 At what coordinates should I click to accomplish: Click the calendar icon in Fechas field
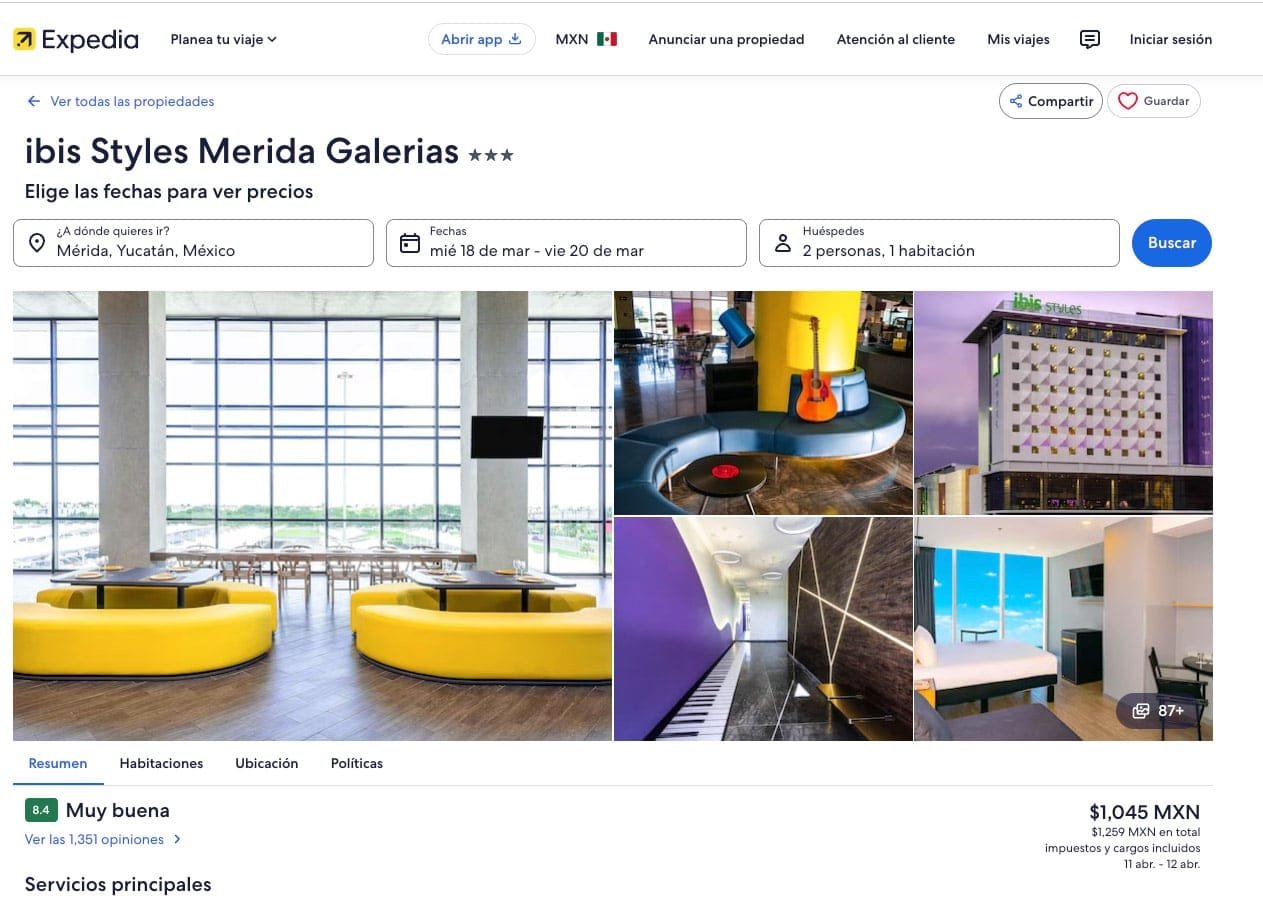coord(410,243)
